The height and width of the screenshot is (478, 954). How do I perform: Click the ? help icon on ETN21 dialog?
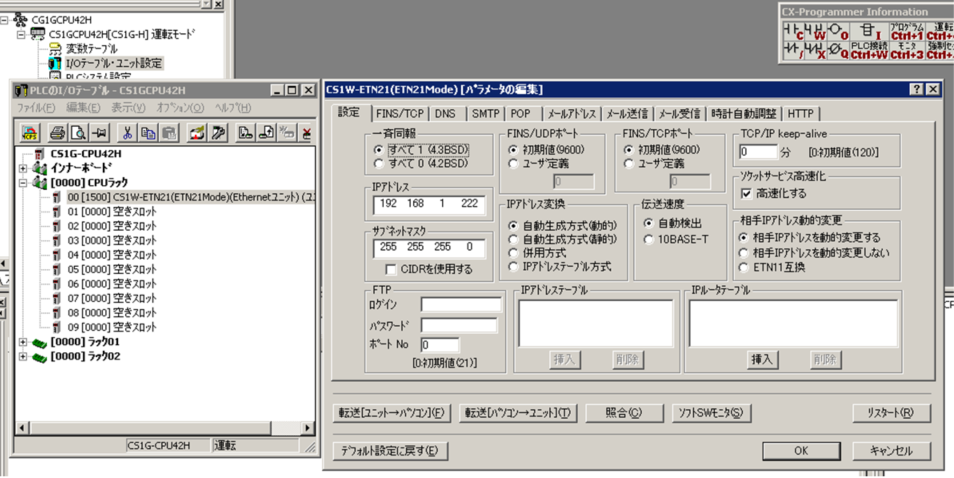[x=916, y=89]
